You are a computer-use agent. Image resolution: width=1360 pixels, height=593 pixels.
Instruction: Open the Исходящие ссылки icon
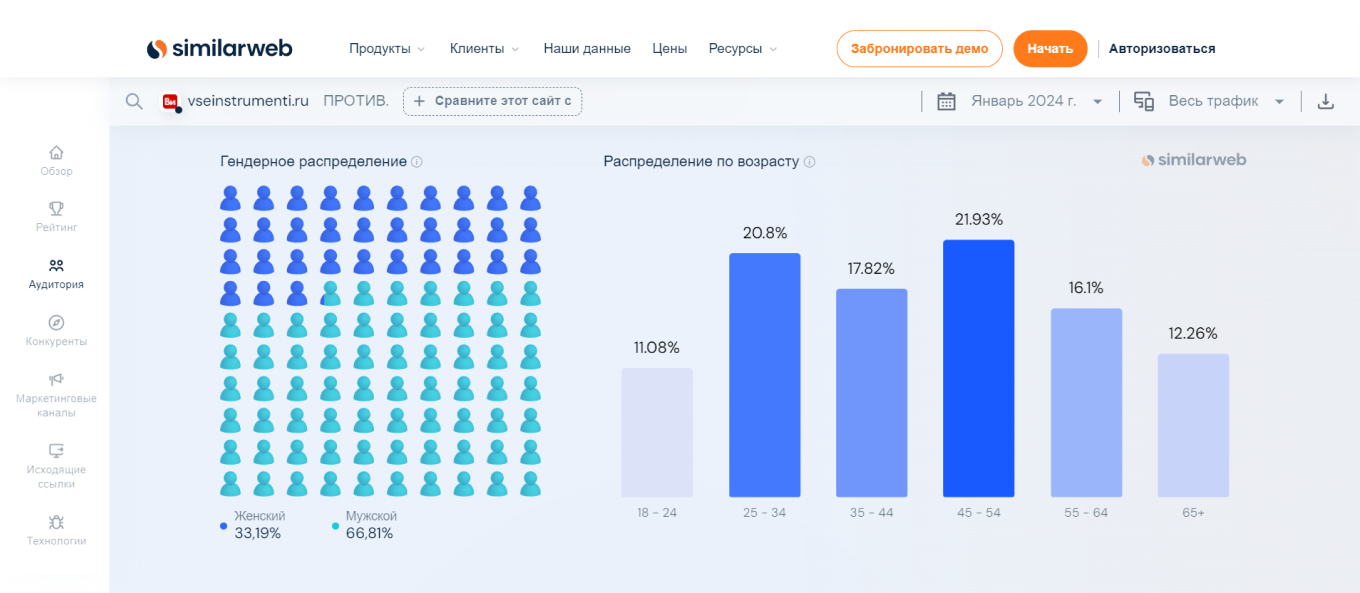[x=56, y=451]
